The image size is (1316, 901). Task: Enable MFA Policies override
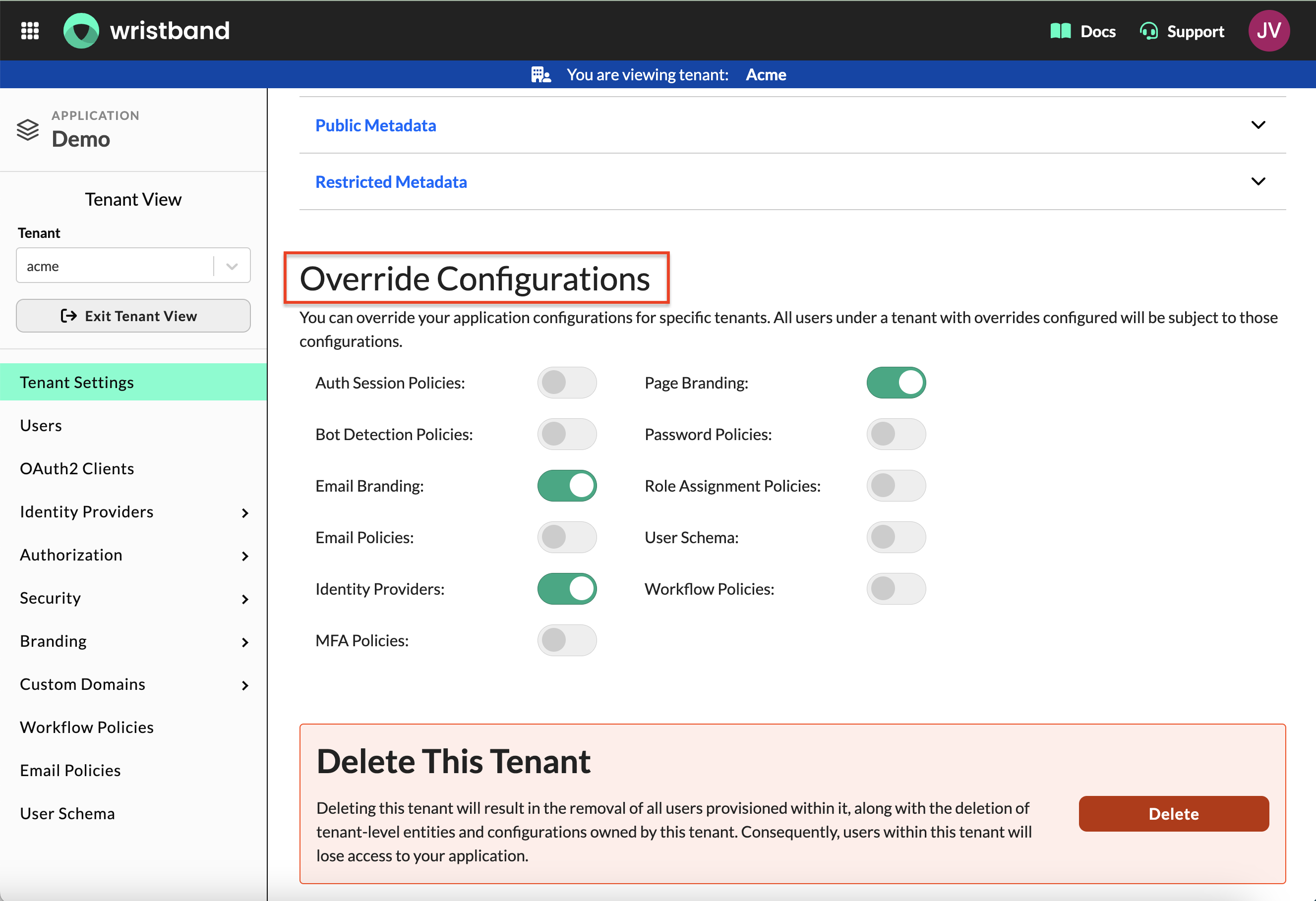(x=567, y=640)
